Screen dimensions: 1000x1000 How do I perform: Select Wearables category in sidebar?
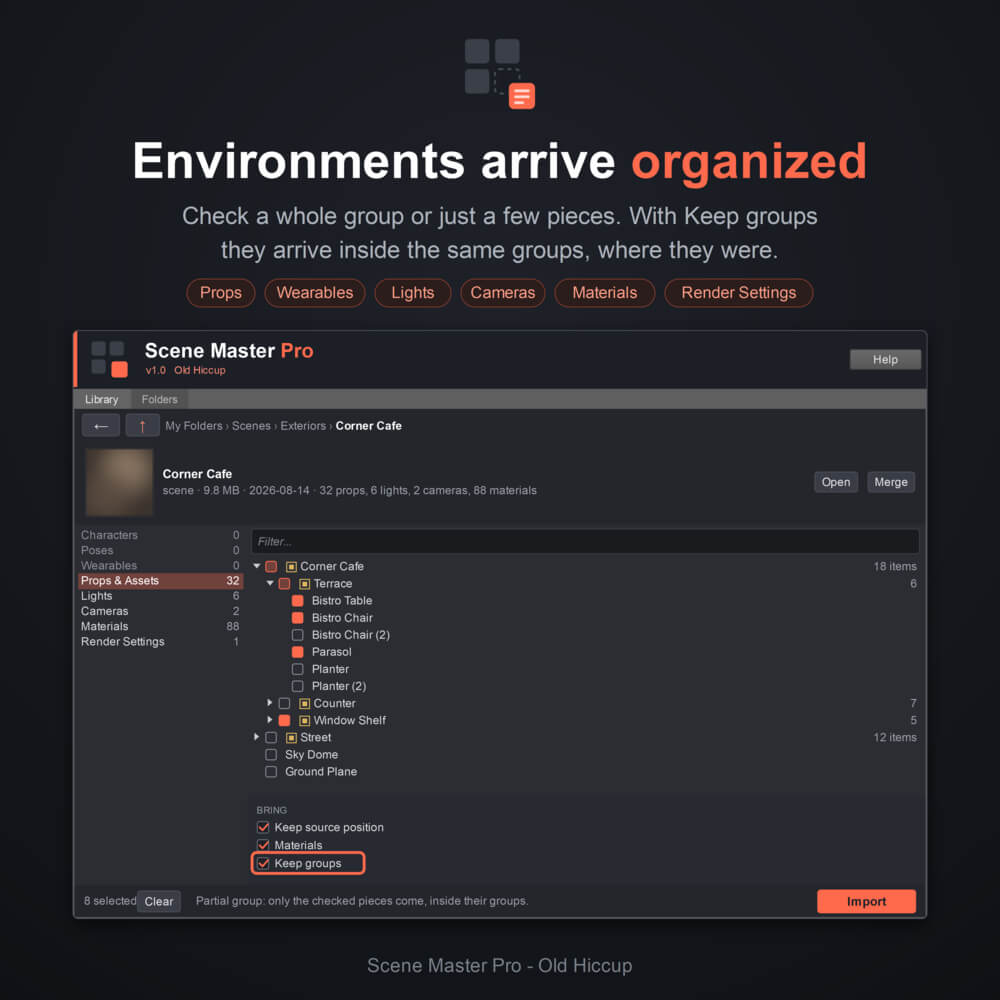pos(160,566)
